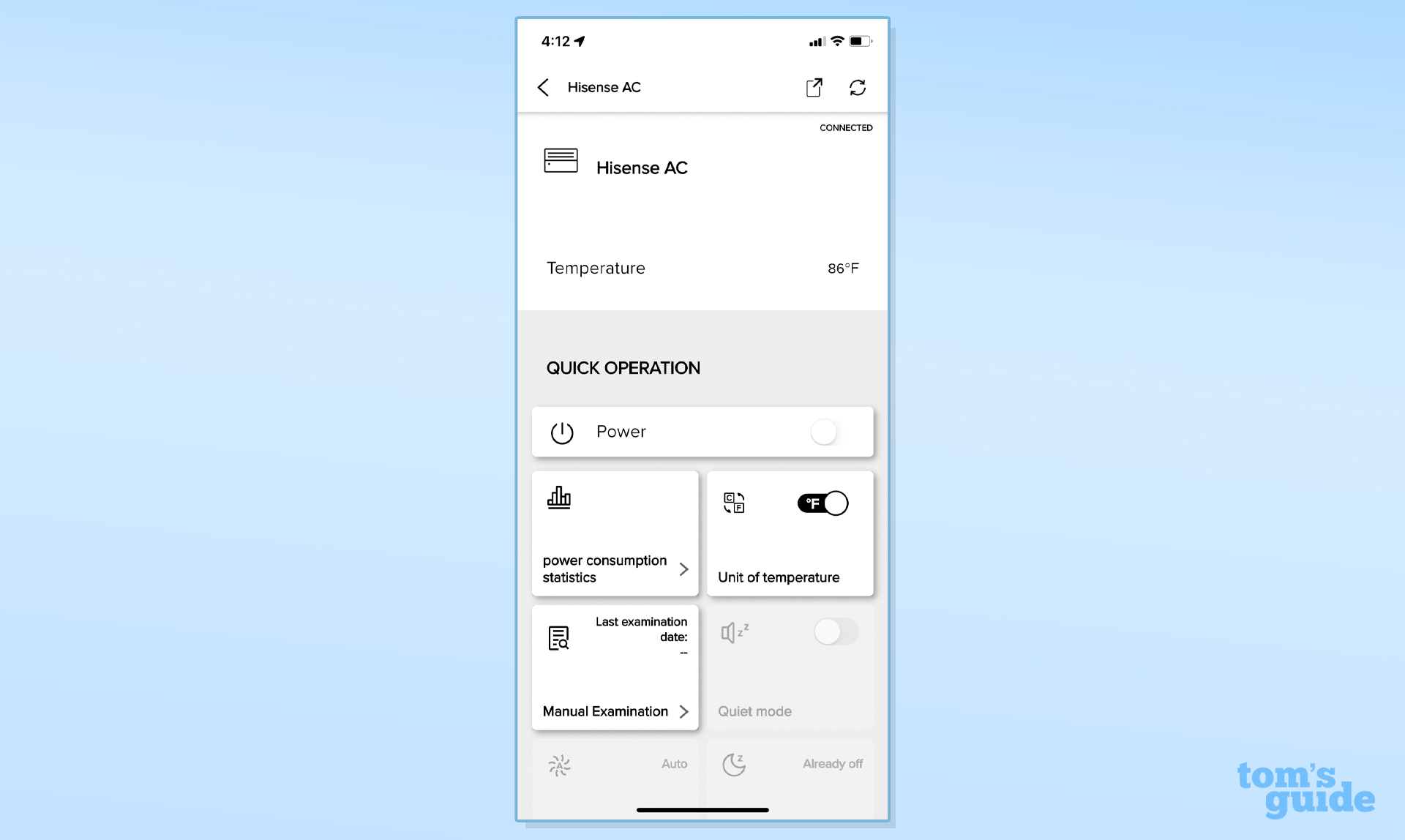Navigate back to device list
This screenshot has height=840, width=1405.
coord(542,87)
